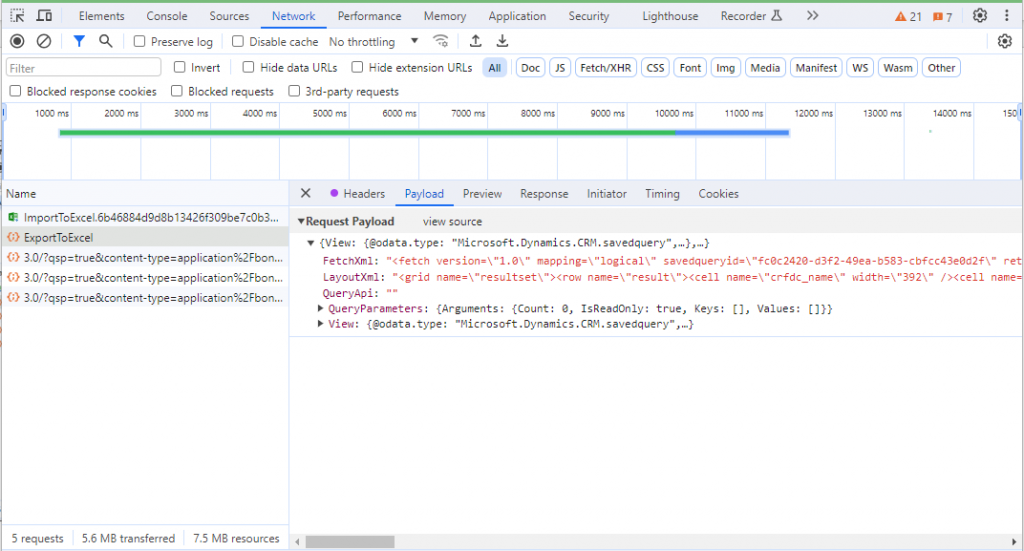
Task: Open DevTools main settings gear
Action: [980, 16]
